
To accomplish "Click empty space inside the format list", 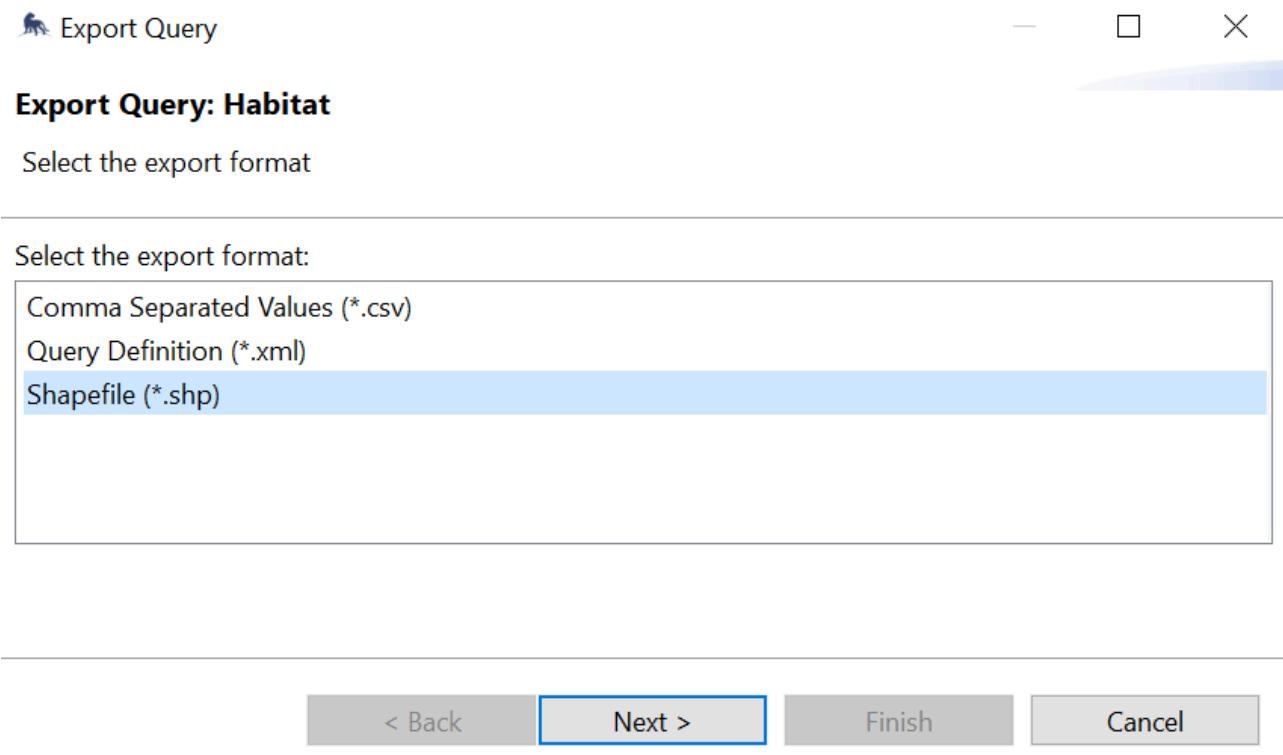I will point(645,480).
